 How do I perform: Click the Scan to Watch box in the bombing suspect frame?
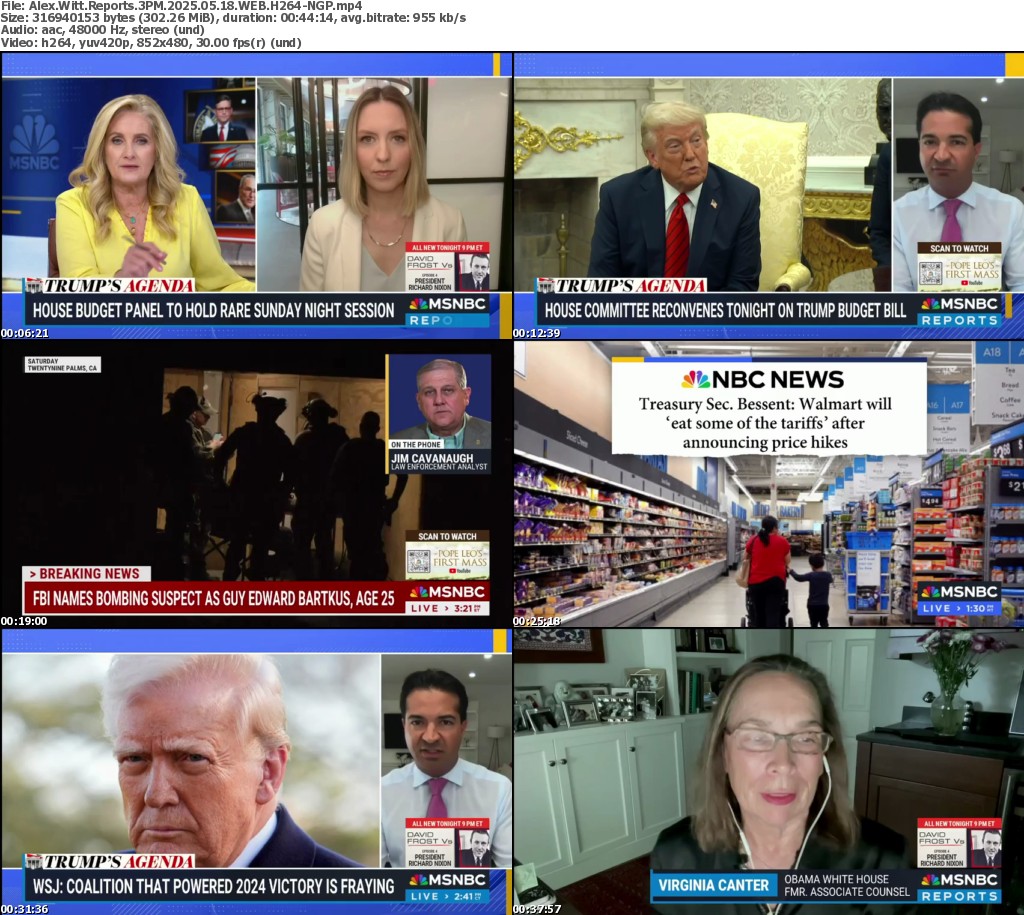[447, 555]
